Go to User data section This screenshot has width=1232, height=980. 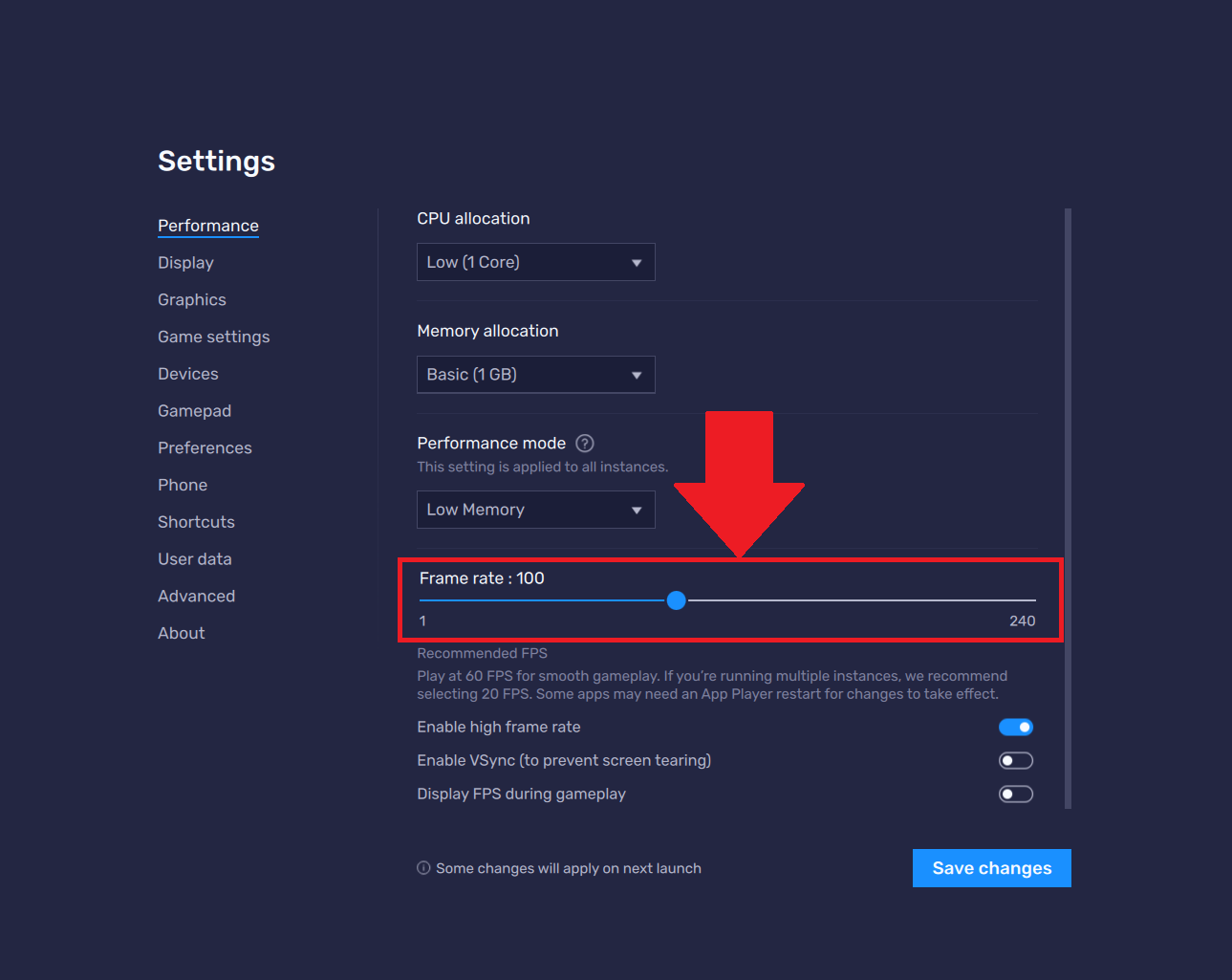pos(195,559)
